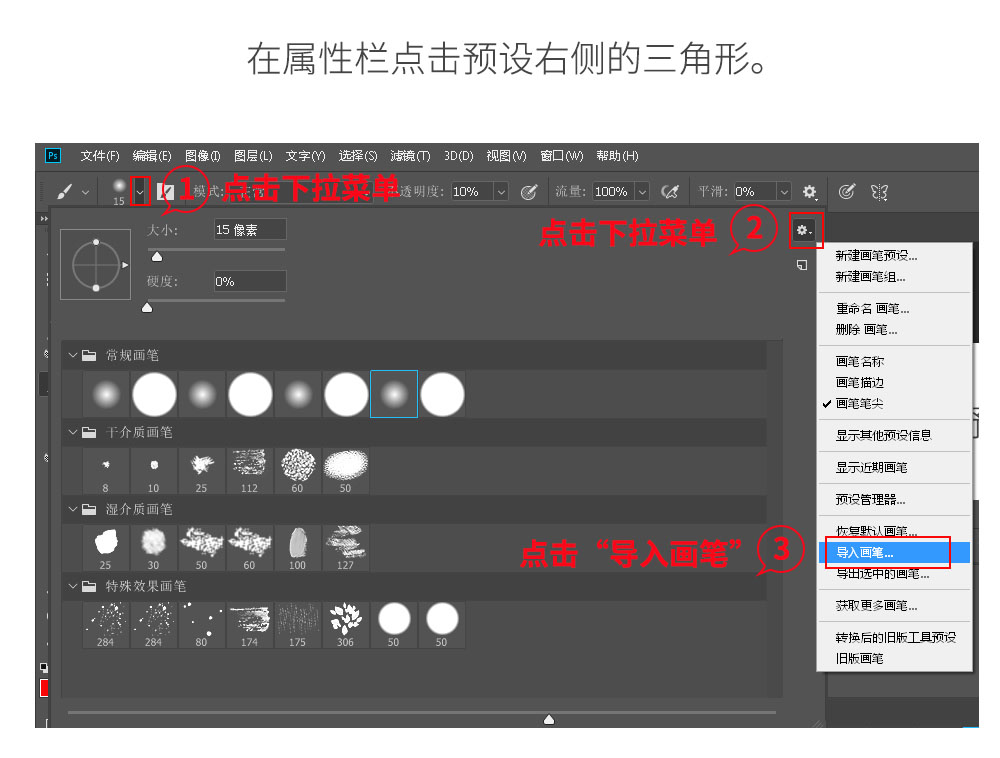Select the wet media brush labeled 30
The image size is (1000, 758).
(154, 548)
